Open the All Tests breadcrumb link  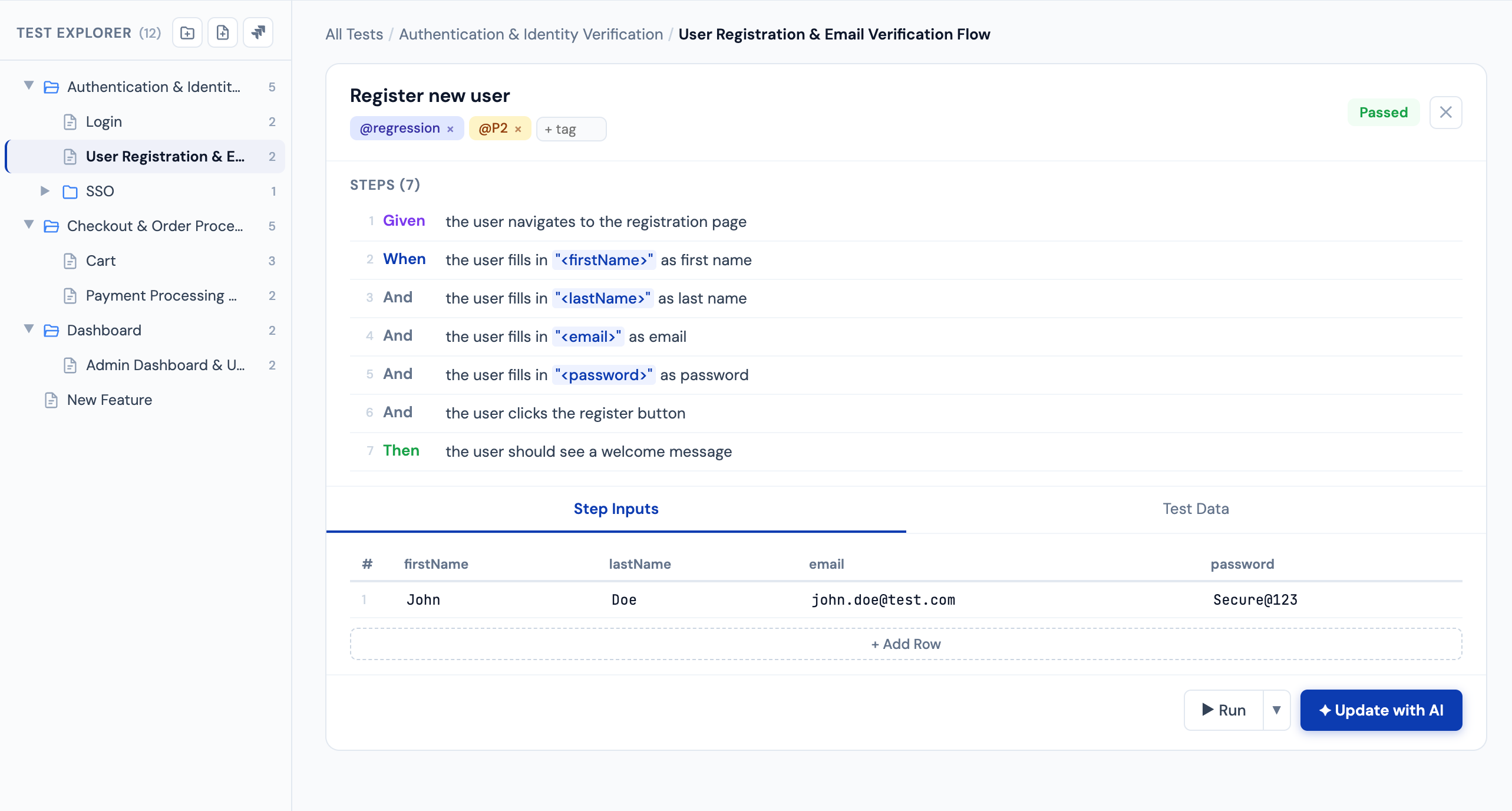coord(354,34)
